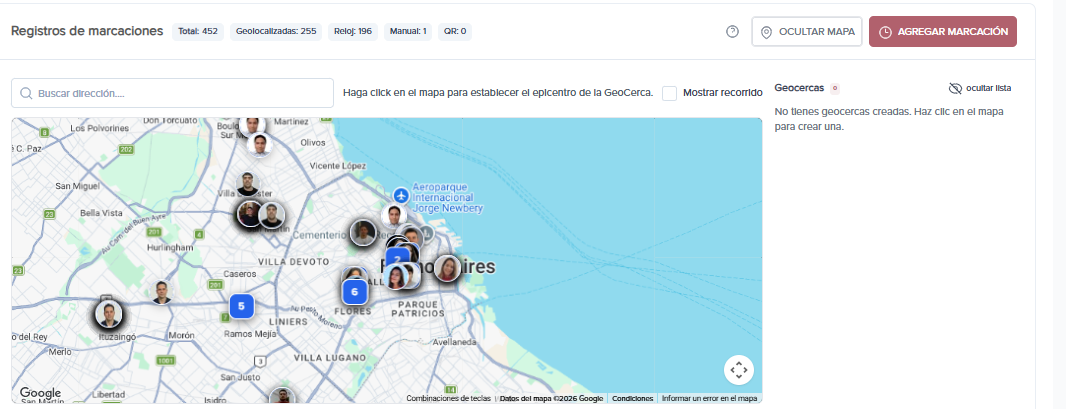
Task: Select the employee marker left of Caseros
Action: coord(162,291)
